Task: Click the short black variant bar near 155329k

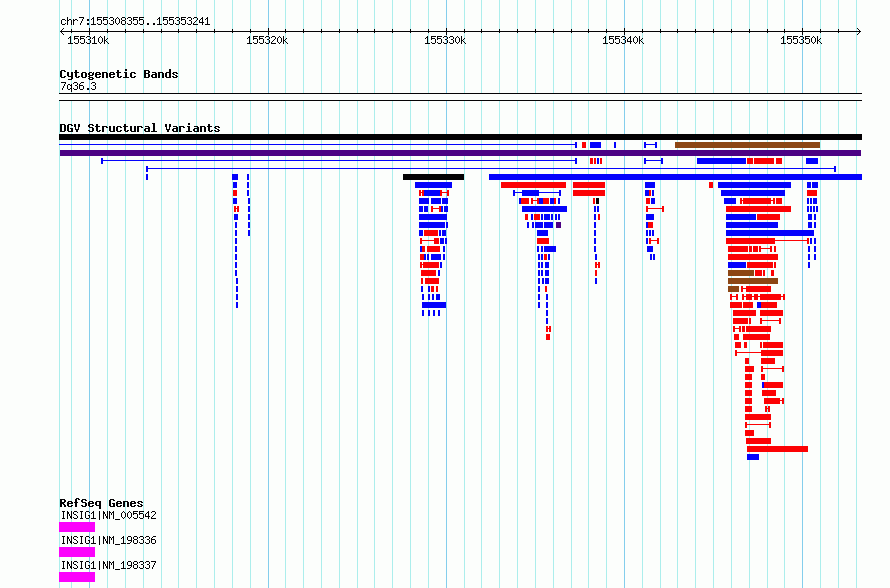Action: pos(434,177)
